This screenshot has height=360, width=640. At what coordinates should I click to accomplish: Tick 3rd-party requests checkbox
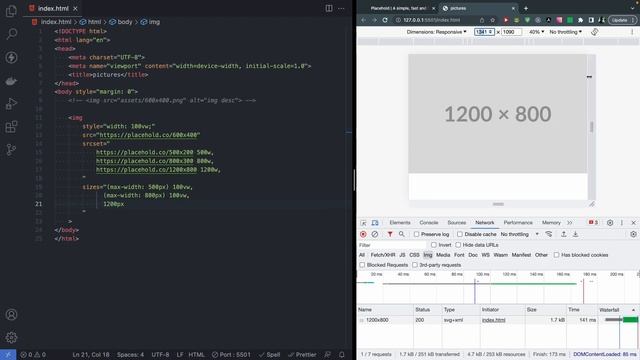(415, 265)
